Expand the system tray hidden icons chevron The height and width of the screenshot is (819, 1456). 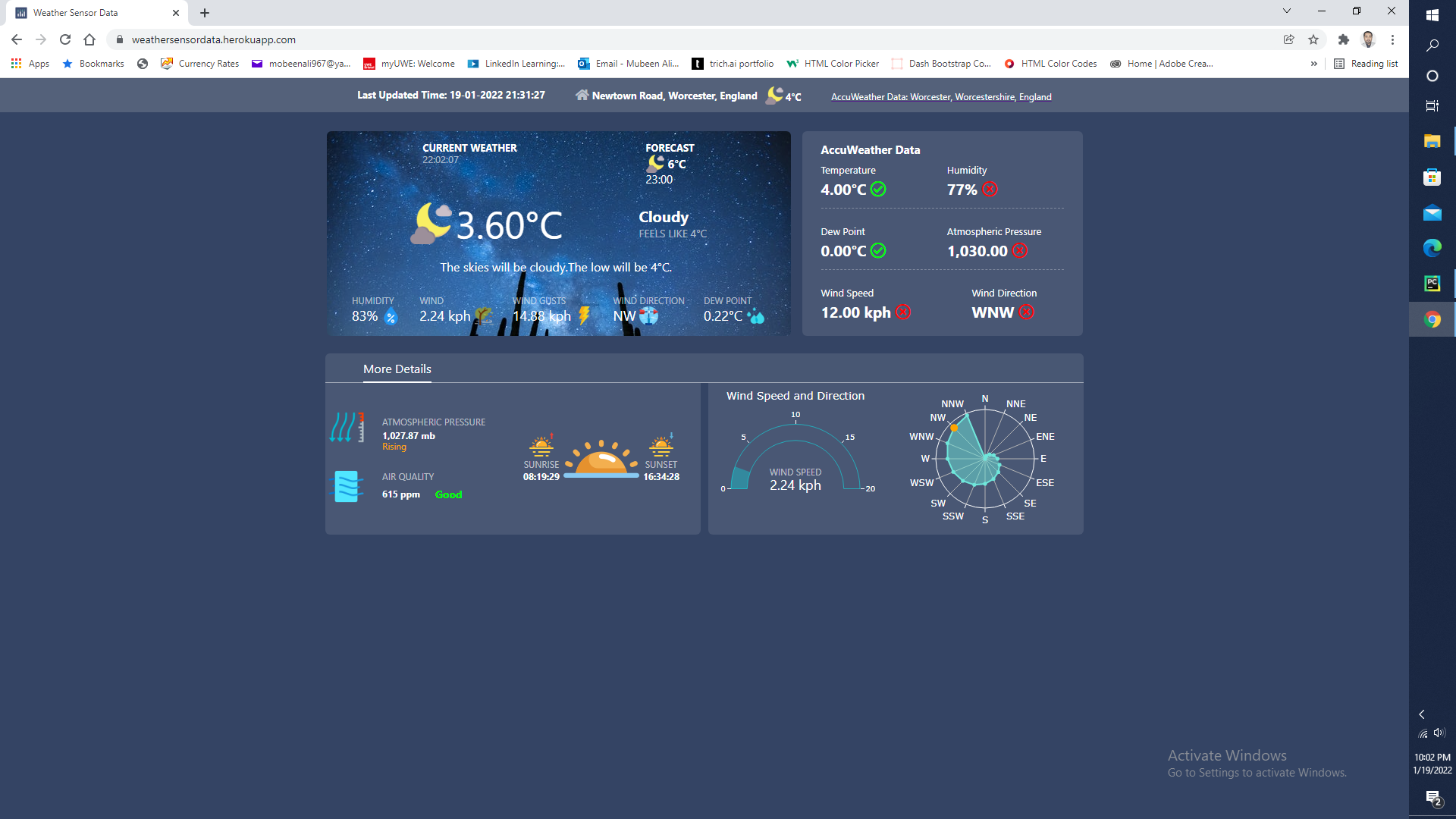point(1422,714)
